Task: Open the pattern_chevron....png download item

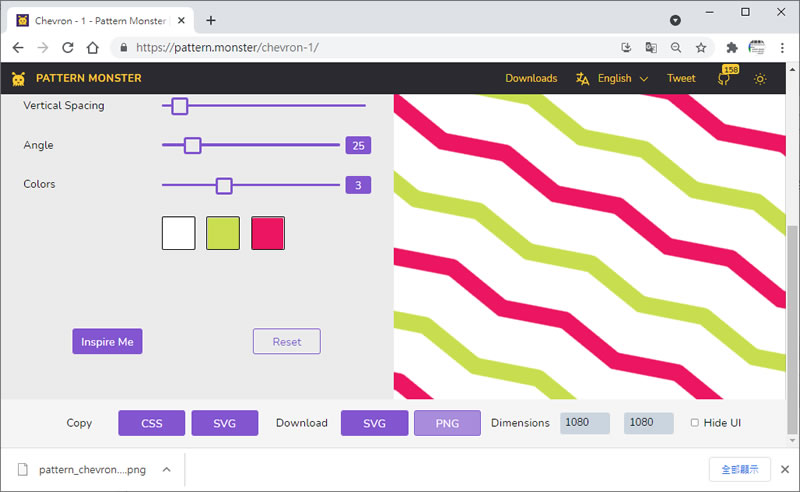Action: pyautogui.click(x=92, y=470)
